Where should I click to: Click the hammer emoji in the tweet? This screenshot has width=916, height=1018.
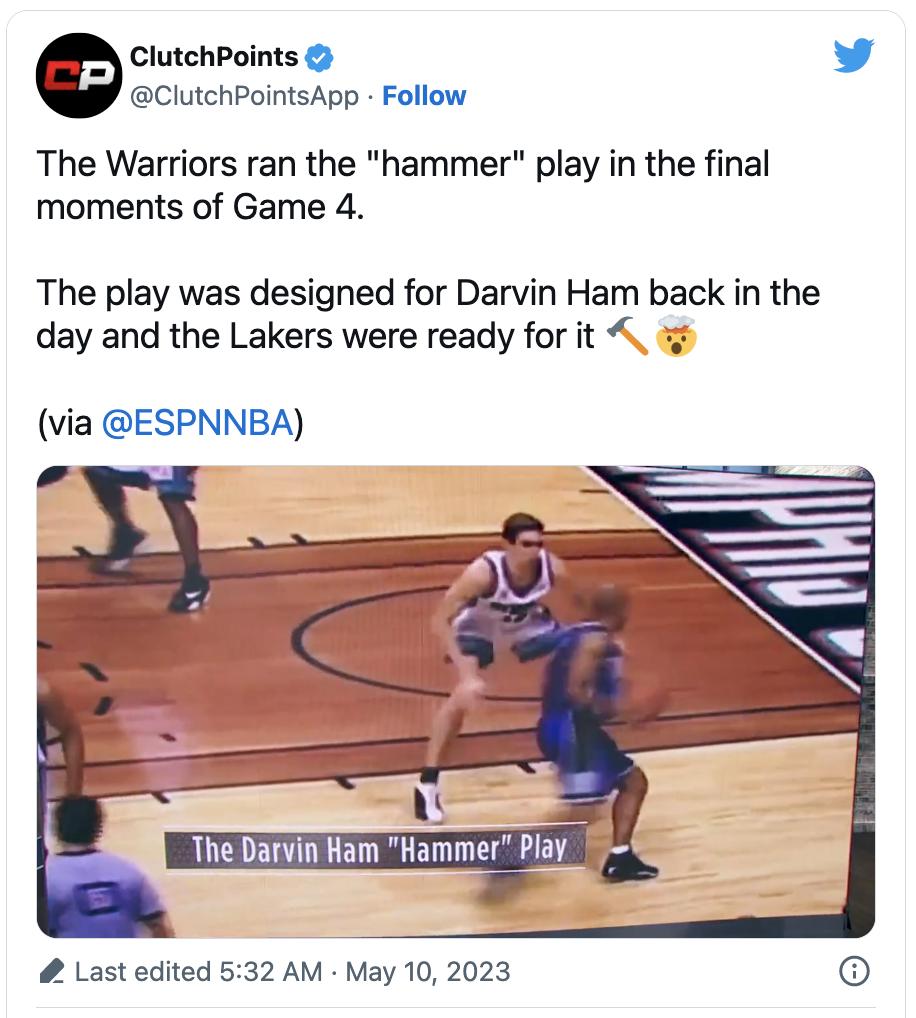(x=627, y=337)
